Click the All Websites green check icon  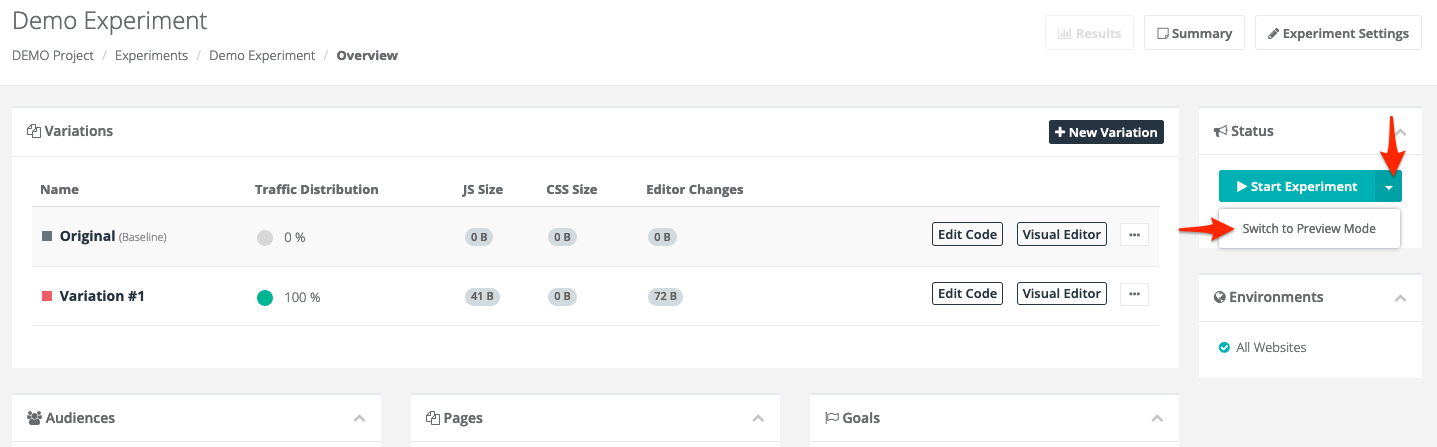pyautogui.click(x=1224, y=348)
